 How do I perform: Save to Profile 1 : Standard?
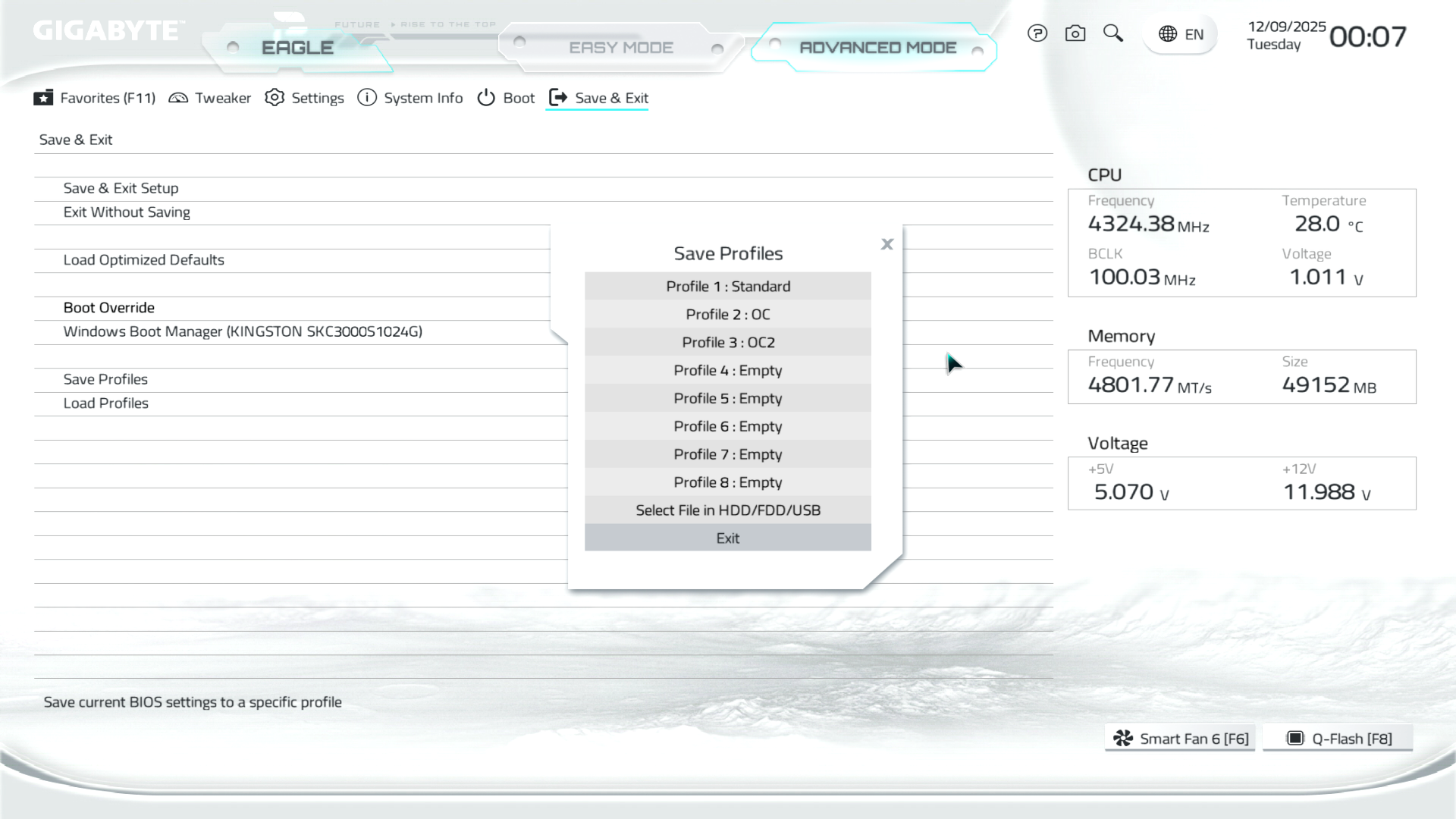click(727, 287)
